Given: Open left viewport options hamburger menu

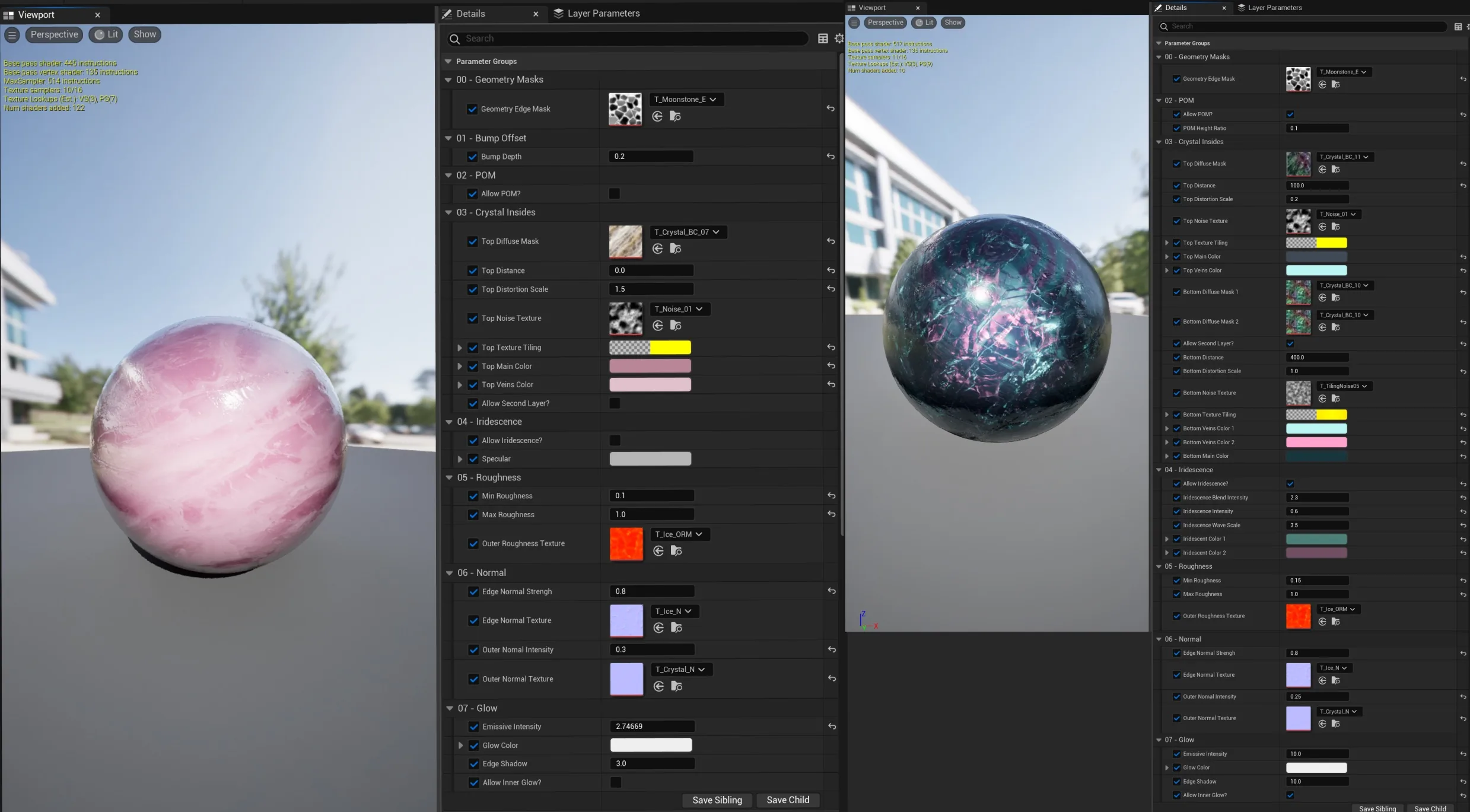Looking at the screenshot, I should [x=12, y=34].
